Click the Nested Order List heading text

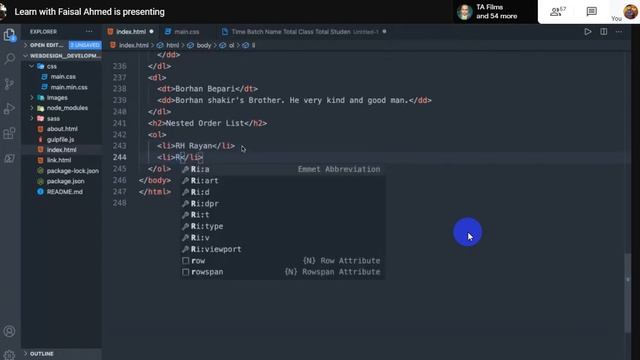pos(205,123)
